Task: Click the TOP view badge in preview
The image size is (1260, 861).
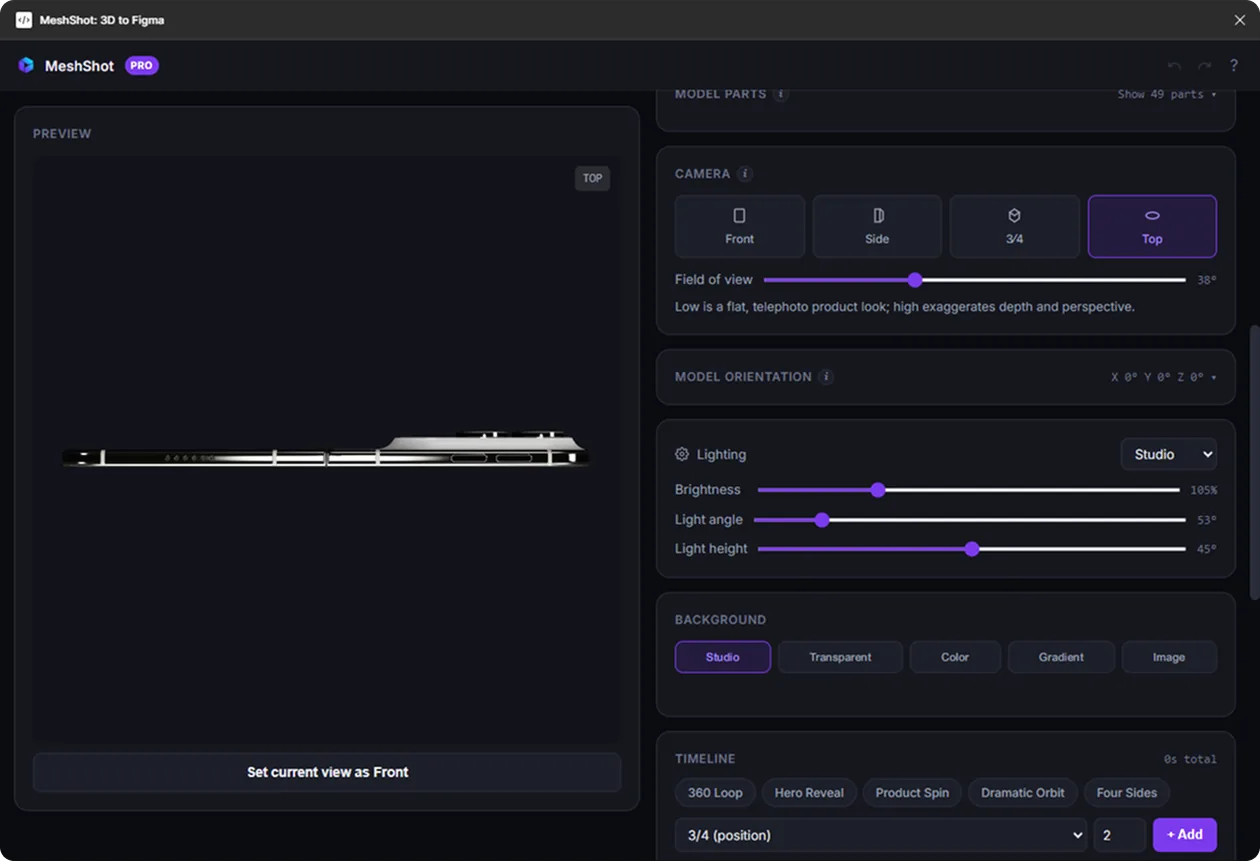Action: (x=592, y=178)
